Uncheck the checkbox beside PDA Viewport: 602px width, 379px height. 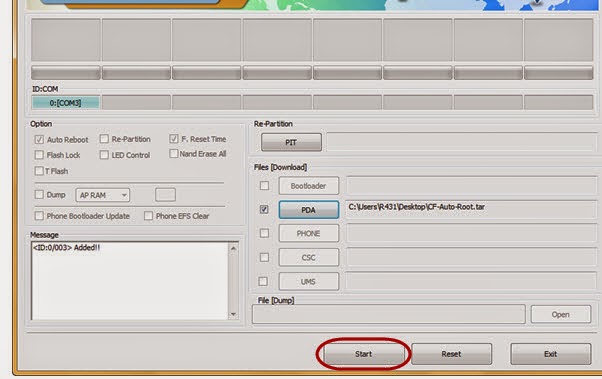coord(264,209)
